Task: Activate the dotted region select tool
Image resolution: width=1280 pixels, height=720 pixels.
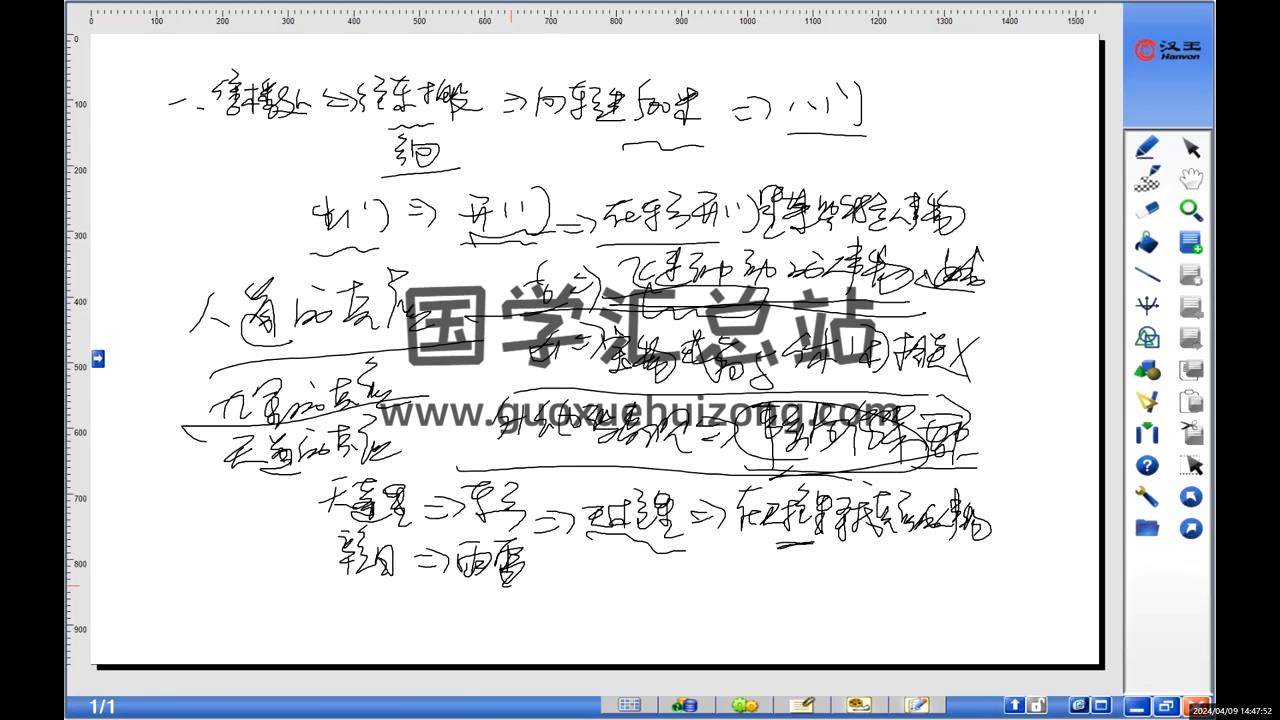Action: click(x=1191, y=465)
